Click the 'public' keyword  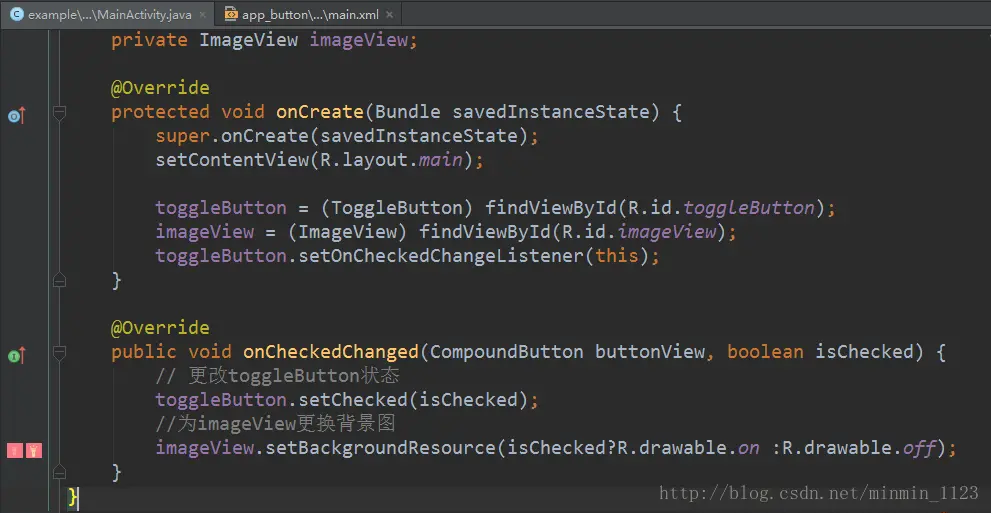coord(143,352)
